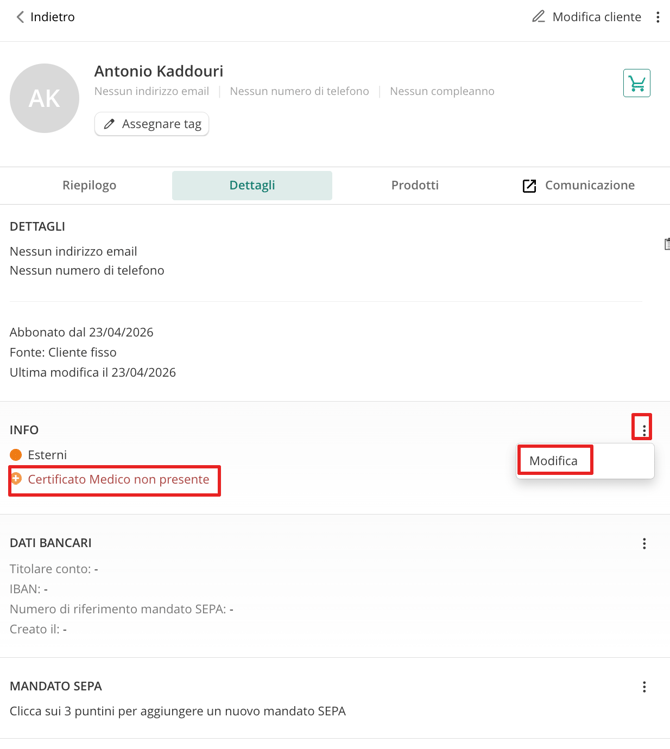This screenshot has width=670, height=749.
Task: Click the orange plus icon beside Certificato Medico
Action: click(x=16, y=479)
